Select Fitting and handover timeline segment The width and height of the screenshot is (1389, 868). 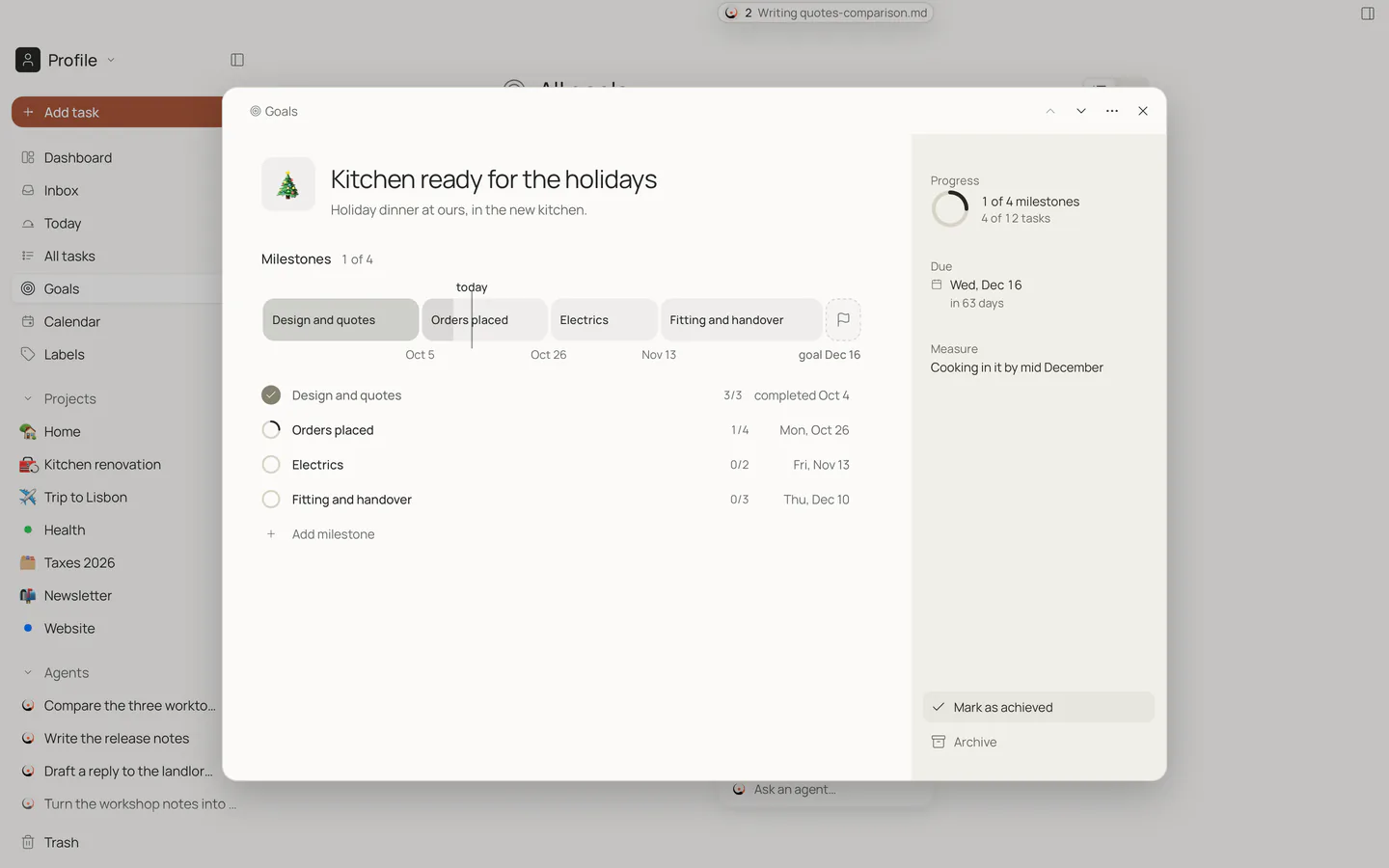coord(741,319)
